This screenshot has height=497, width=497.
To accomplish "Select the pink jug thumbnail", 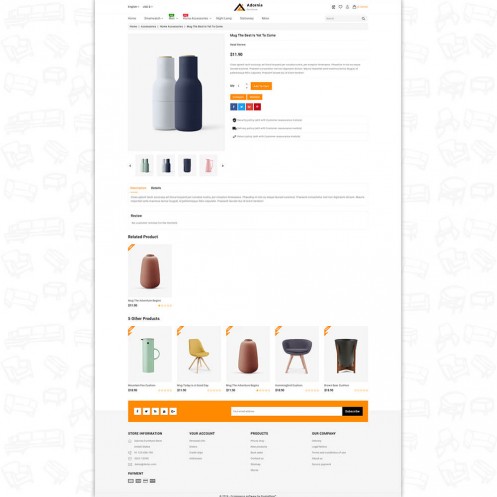I will [208, 166].
